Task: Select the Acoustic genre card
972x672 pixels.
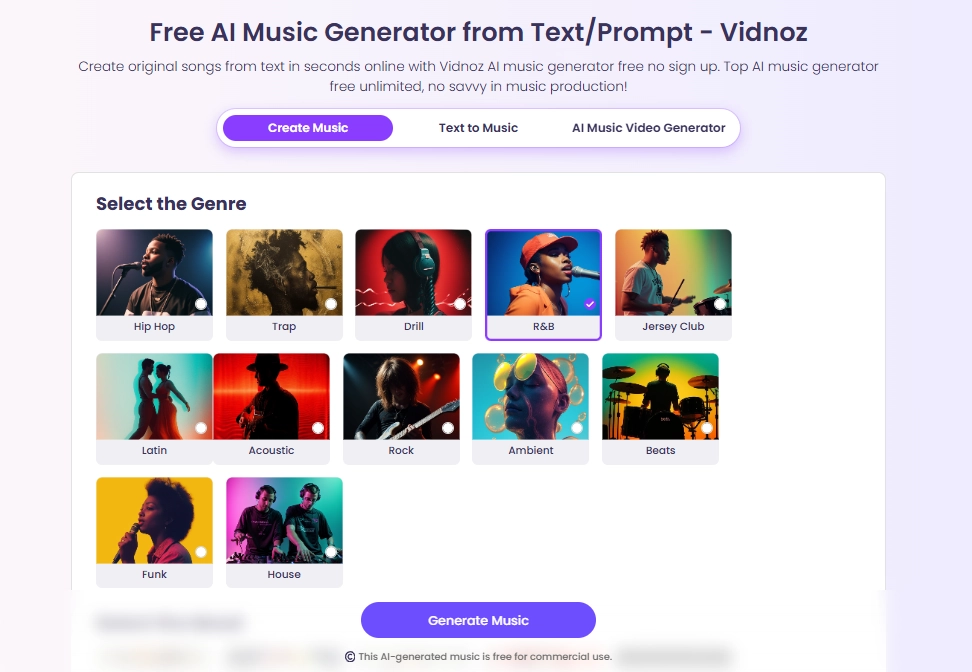Action: tap(272, 409)
